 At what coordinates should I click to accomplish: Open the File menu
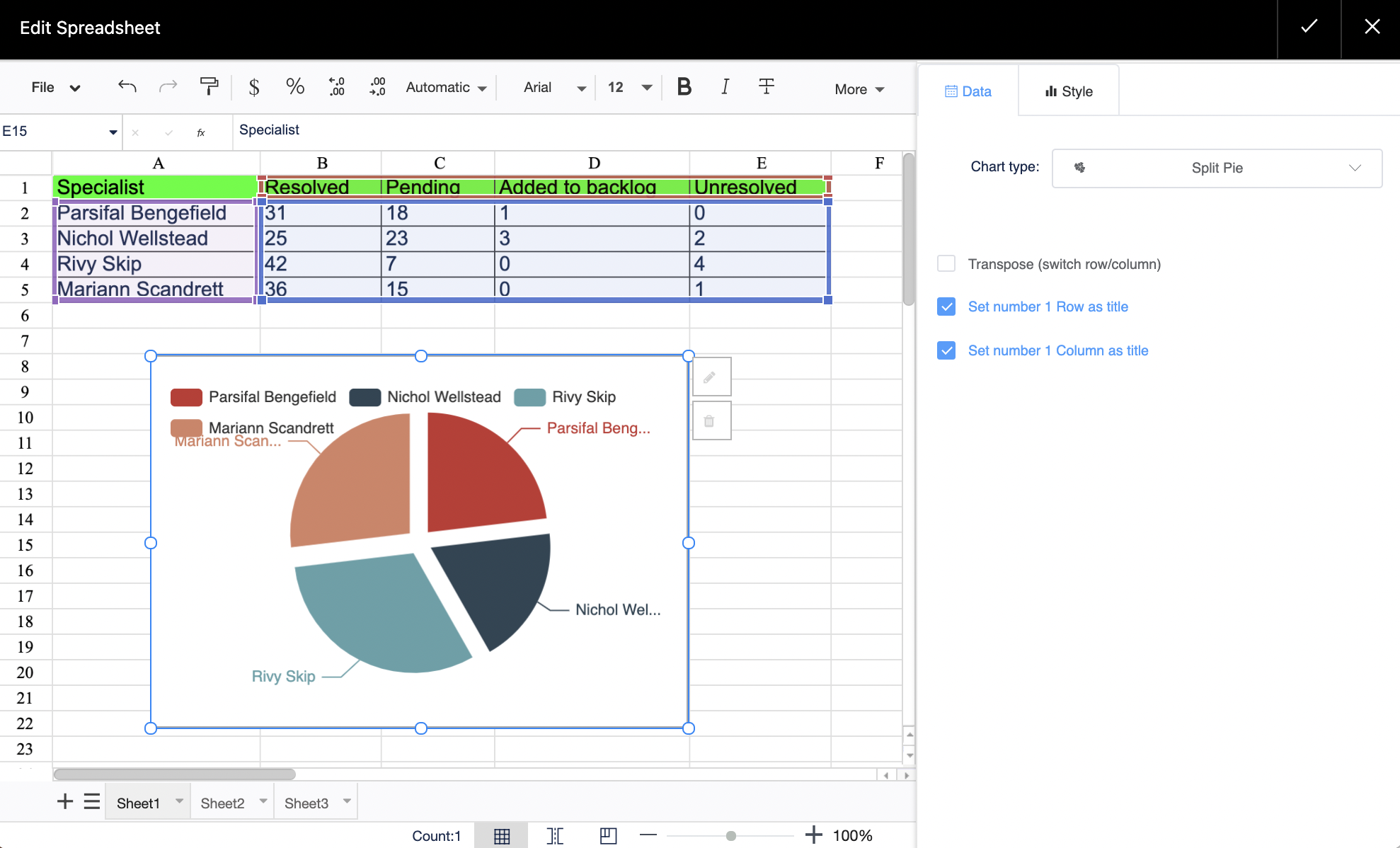pos(55,87)
